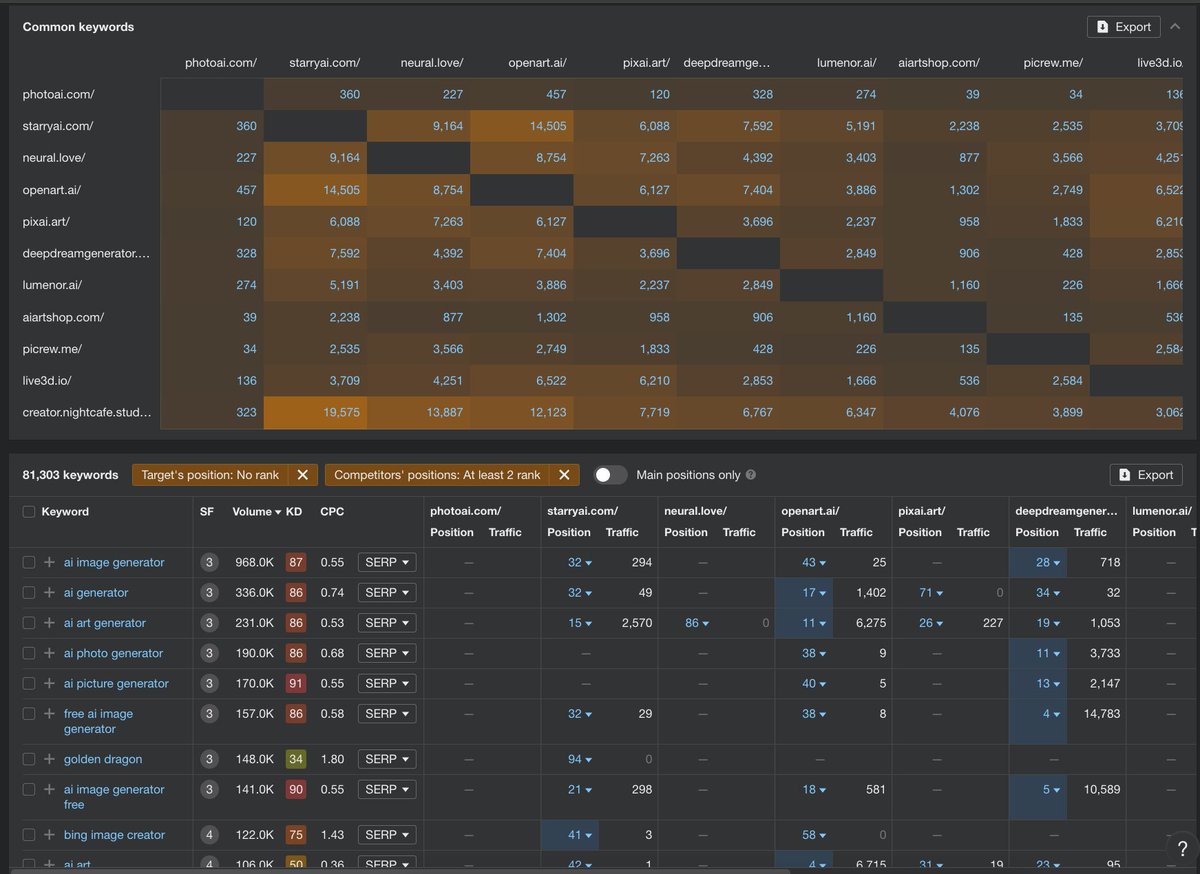The image size is (1200, 874).
Task: Open Competitors' positions: At least 2 rank filter
Action: coord(437,475)
